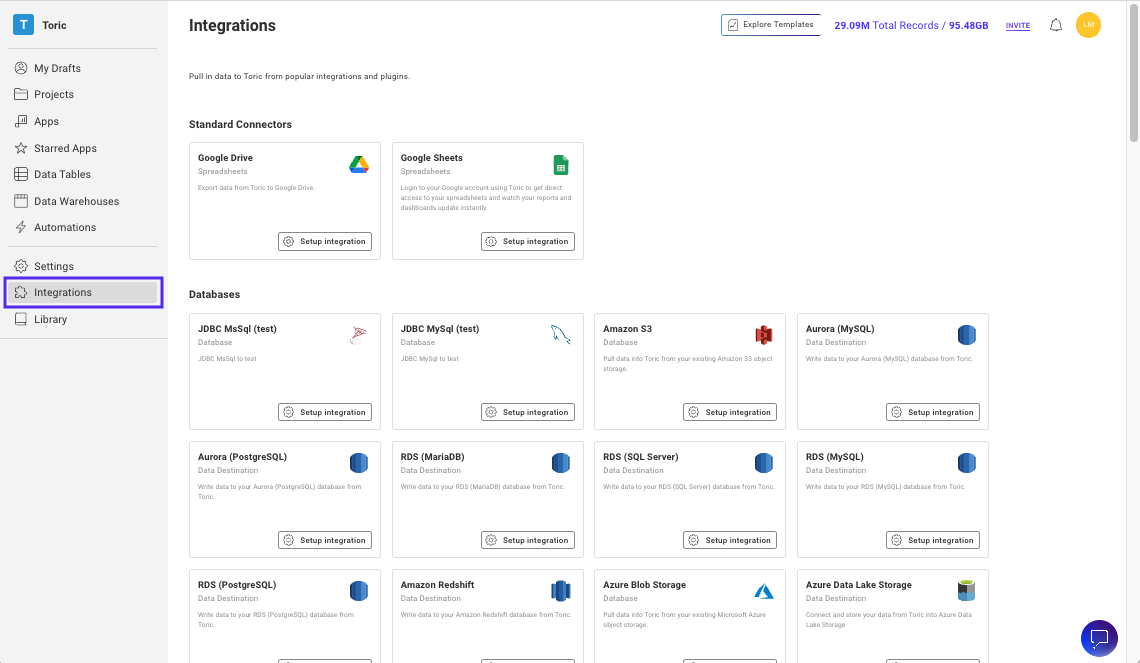This screenshot has width=1140, height=663.
Task: Click the Amazon S3 logo icon
Action: click(763, 335)
